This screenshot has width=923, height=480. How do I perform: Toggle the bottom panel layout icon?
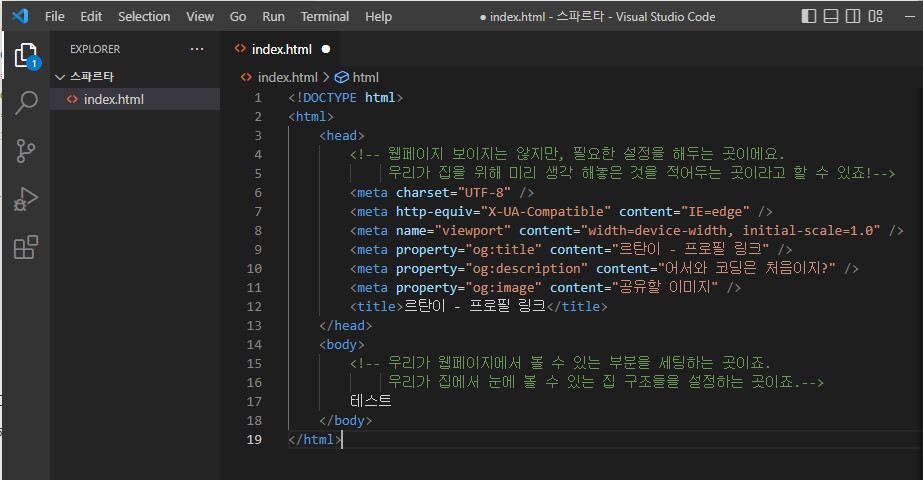tap(831, 16)
